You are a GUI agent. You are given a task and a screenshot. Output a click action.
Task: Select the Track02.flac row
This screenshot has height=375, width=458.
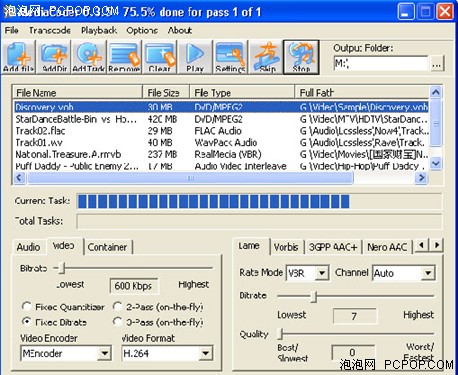point(221,131)
